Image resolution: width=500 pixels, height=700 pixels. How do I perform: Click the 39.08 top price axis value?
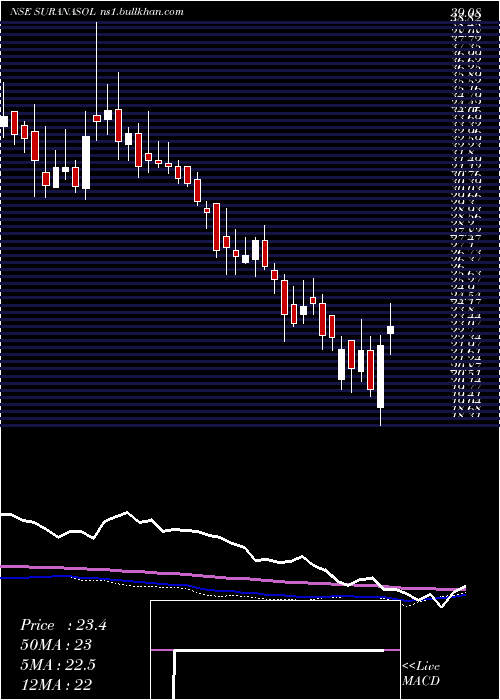(x=466, y=11)
